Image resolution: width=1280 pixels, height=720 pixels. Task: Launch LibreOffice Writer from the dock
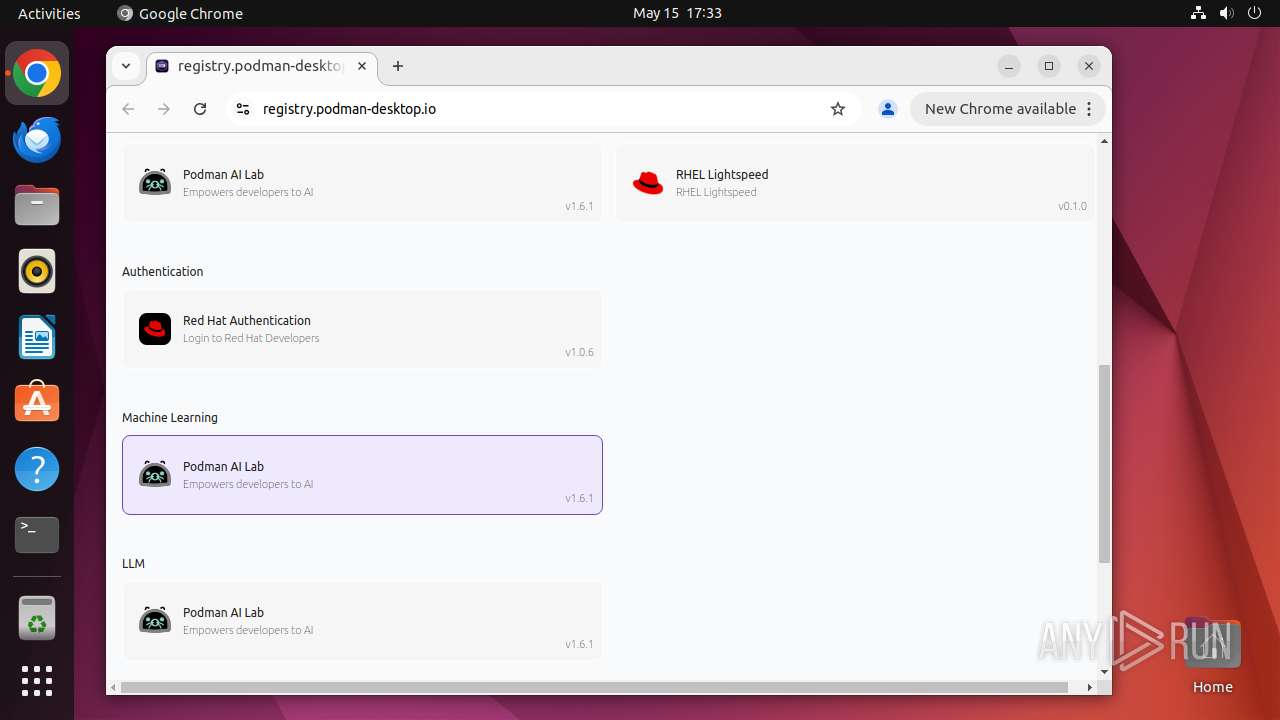[37, 337]
